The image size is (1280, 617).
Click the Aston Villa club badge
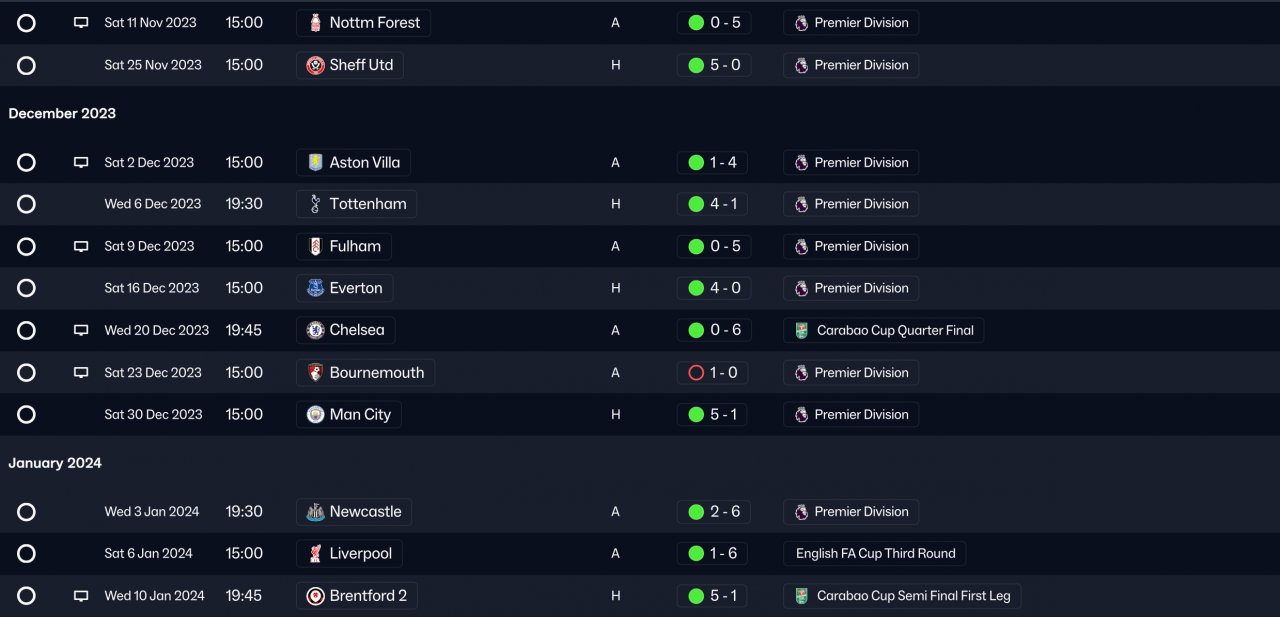316,163
